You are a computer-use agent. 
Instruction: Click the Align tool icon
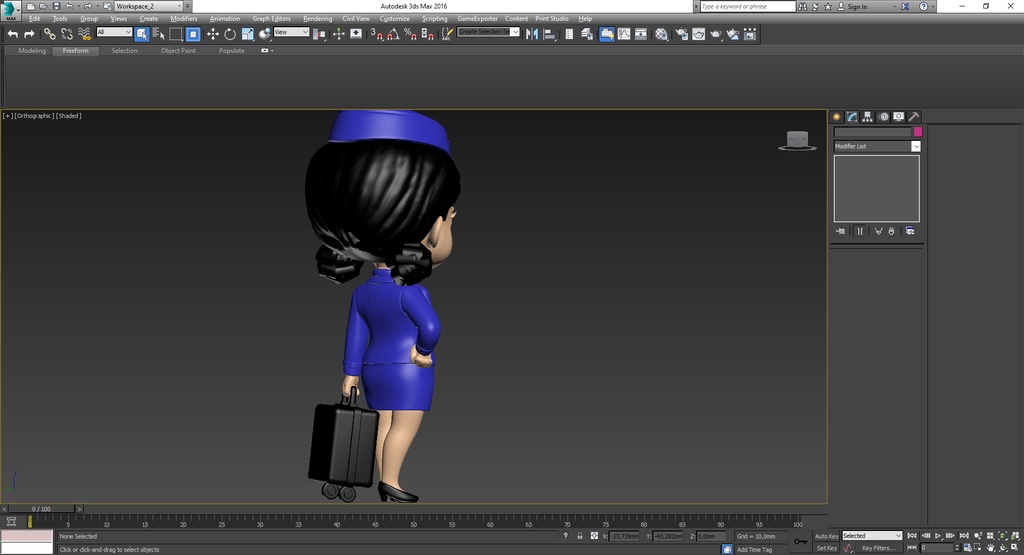[550, 34]
